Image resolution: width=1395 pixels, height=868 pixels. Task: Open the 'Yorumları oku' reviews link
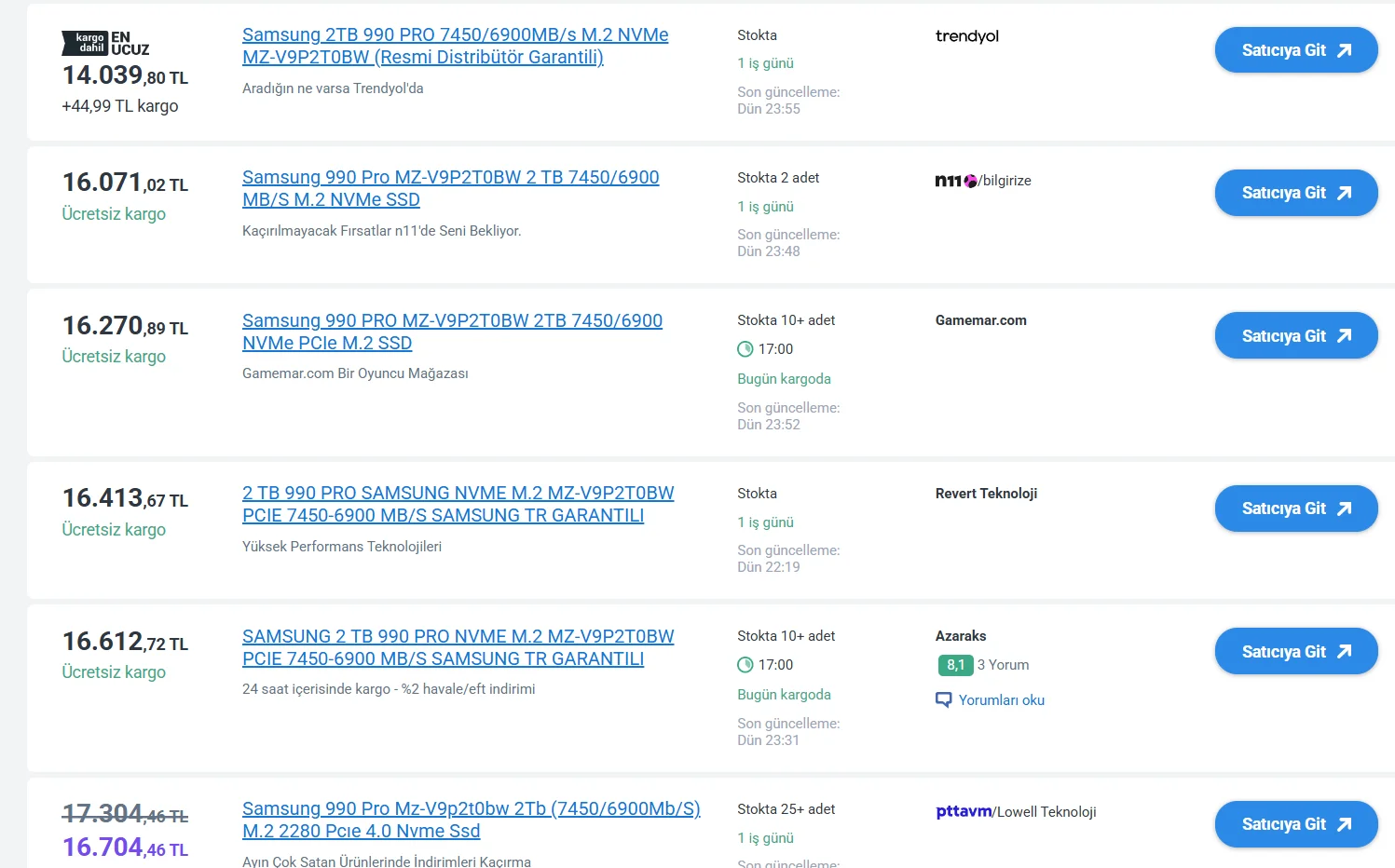coord(1002,700)
